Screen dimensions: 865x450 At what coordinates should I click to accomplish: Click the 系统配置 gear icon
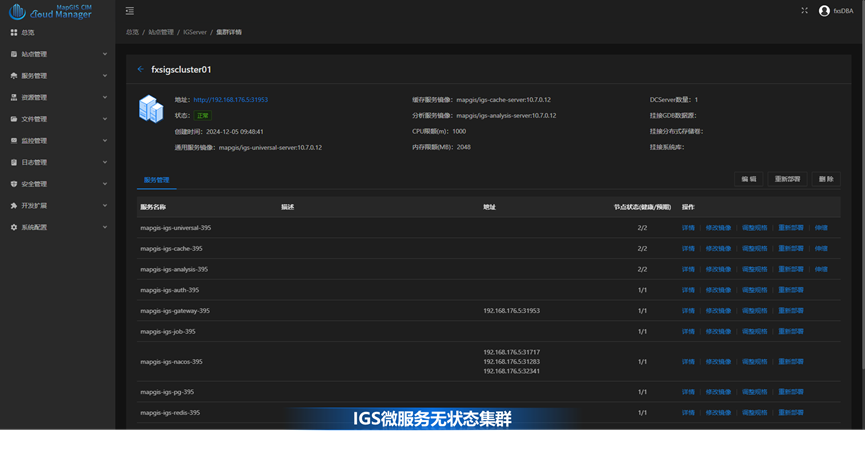click(14, 227)
